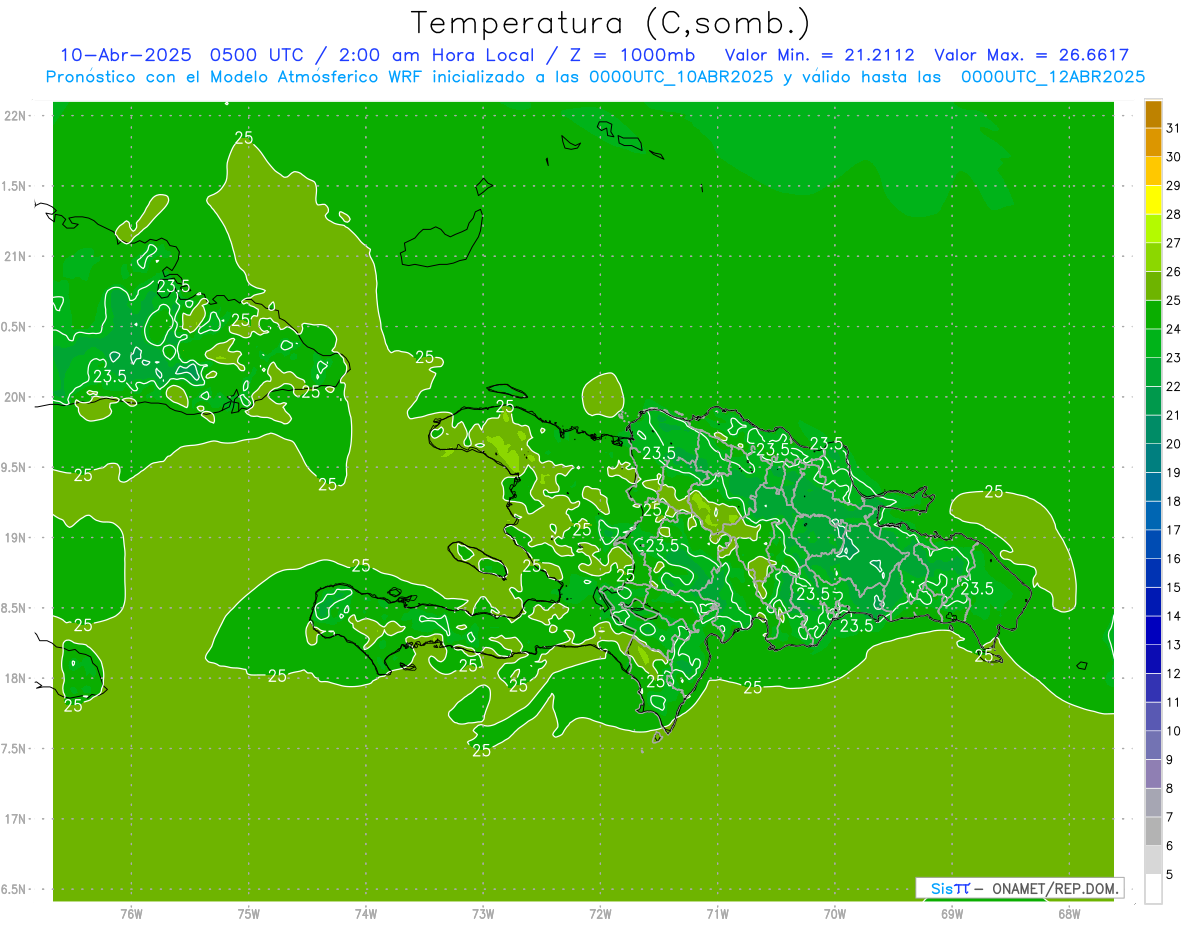This screenshot has height=927, width=1200.
Task: Click the purple colorbar swatch between 8 and 9
Action: pos(1153,774)
